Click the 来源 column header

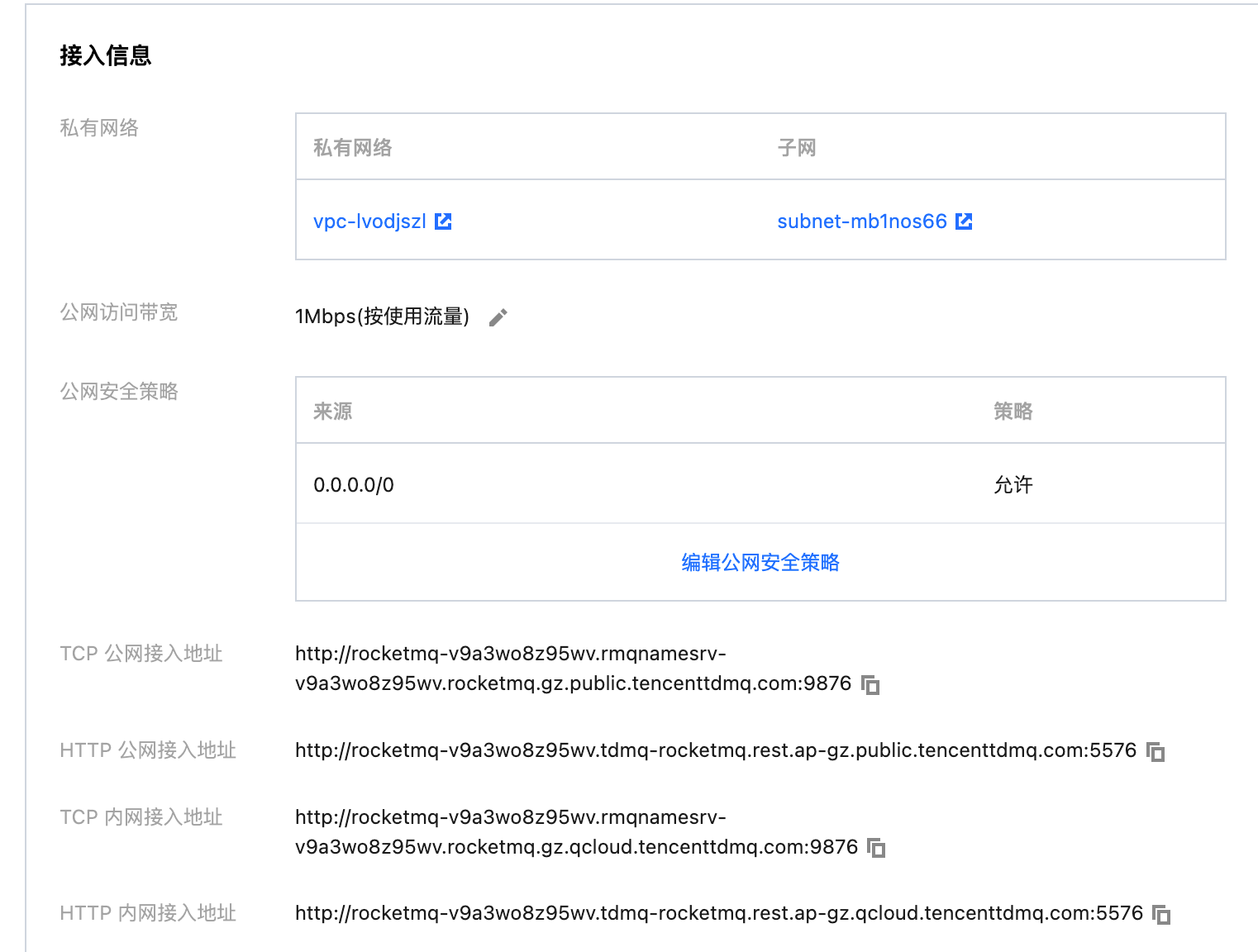pyautogui.click(x=332, y=412)
